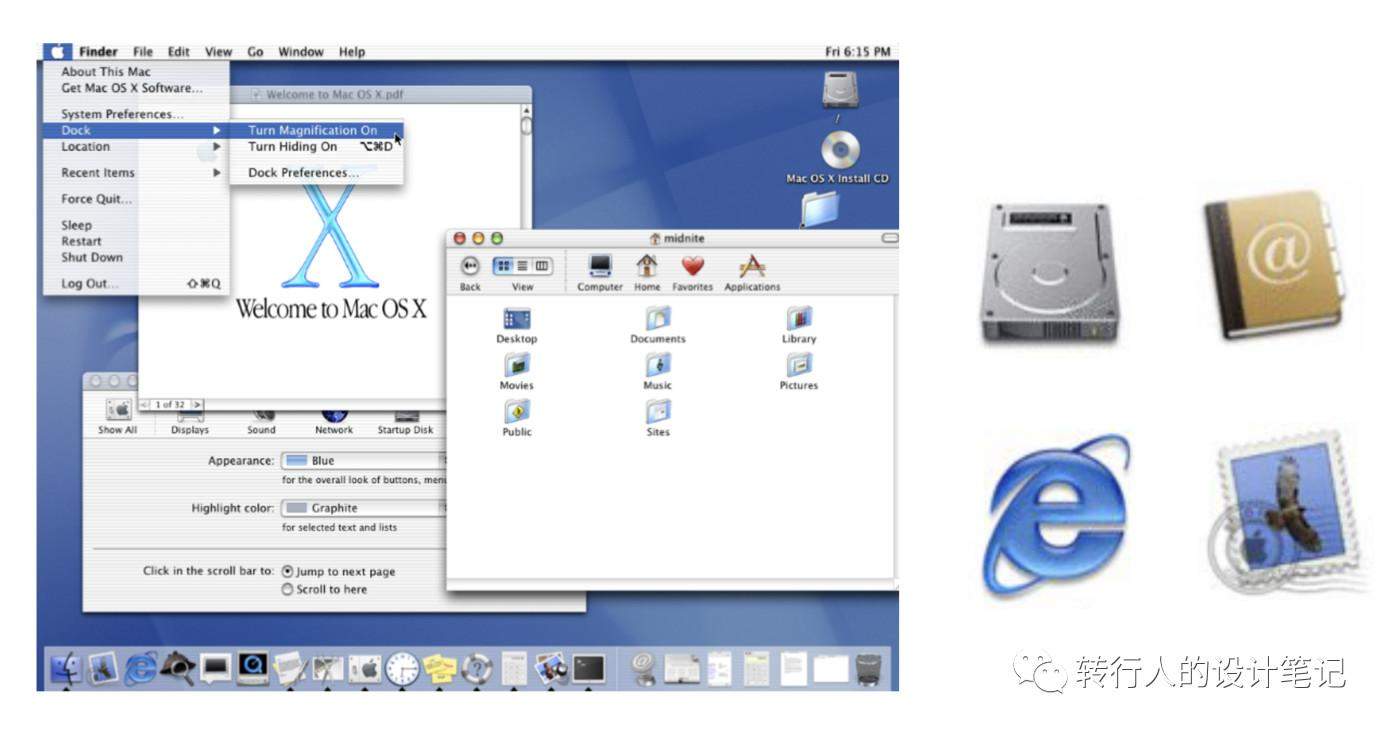Image resolution: width=1392 pixels, height=734 pixels.
Task: Go to next page in the PDF window
Action: 198,405
